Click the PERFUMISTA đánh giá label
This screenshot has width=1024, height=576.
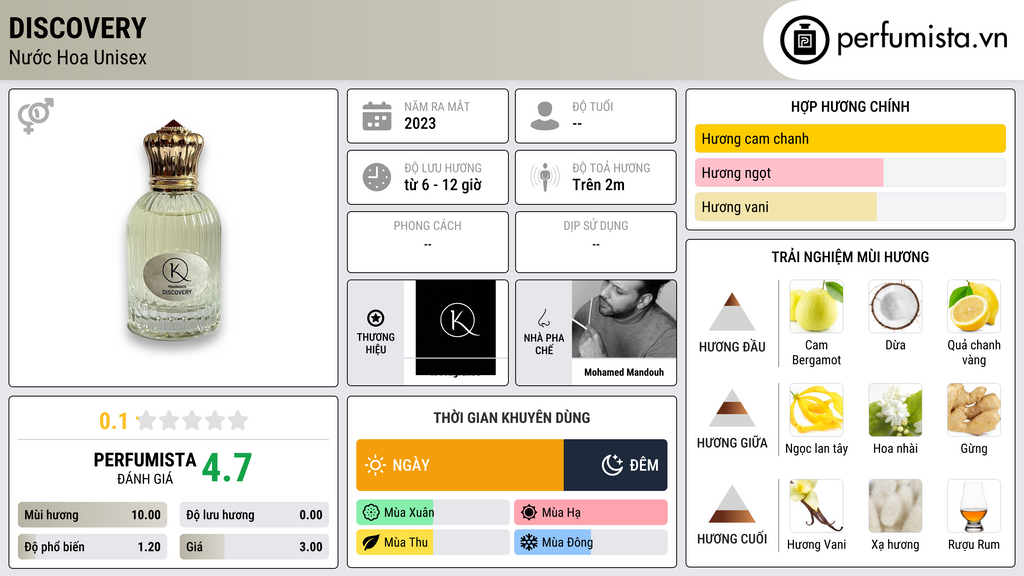(x=144, y=468)
